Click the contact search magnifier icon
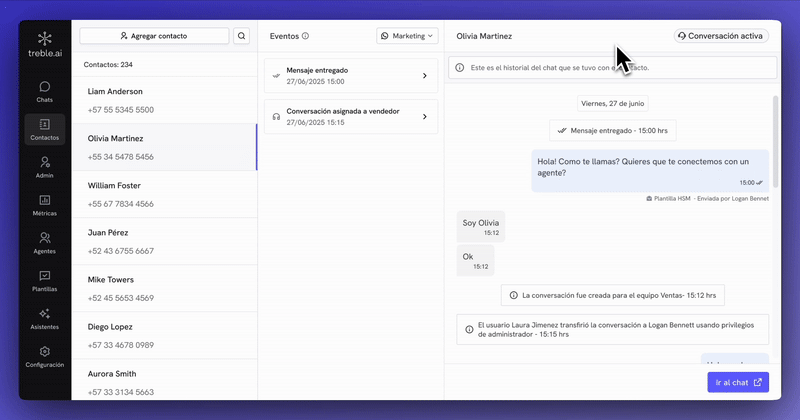The width and height of the screenshot is (800, 420). coord(241,36)
